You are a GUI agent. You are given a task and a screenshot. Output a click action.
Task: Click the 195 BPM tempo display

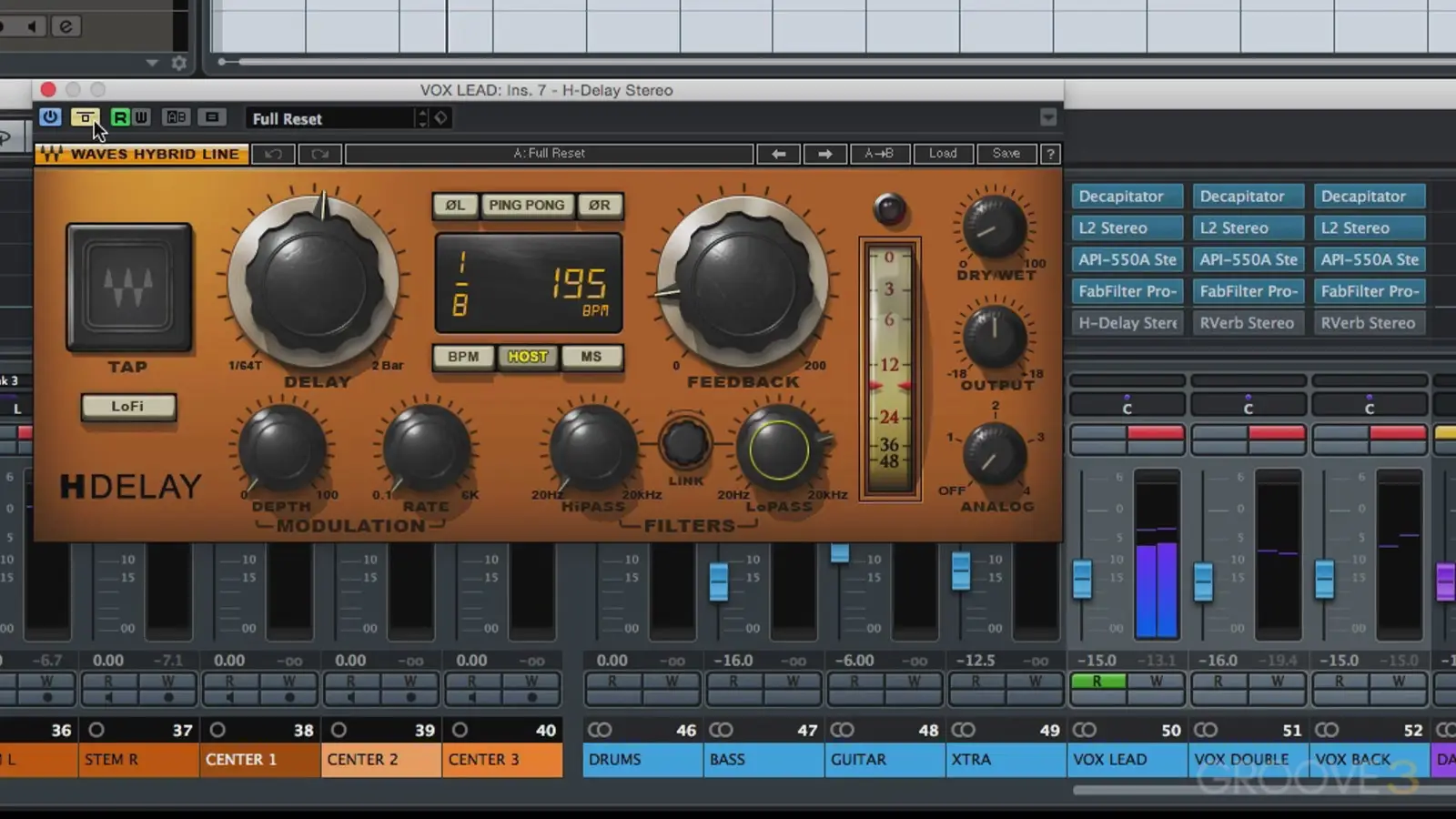[x=529, y=284]
